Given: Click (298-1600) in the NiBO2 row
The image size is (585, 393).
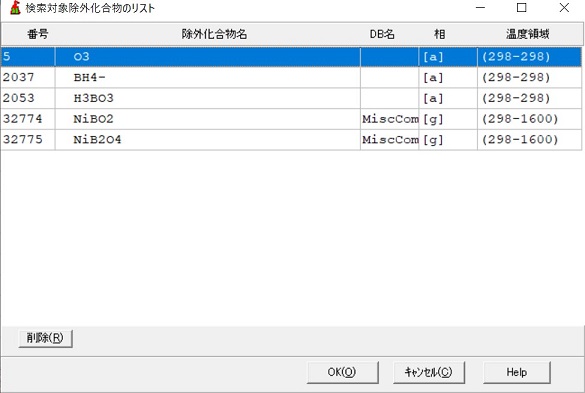Looking at the screenshot, I should 520,119.
